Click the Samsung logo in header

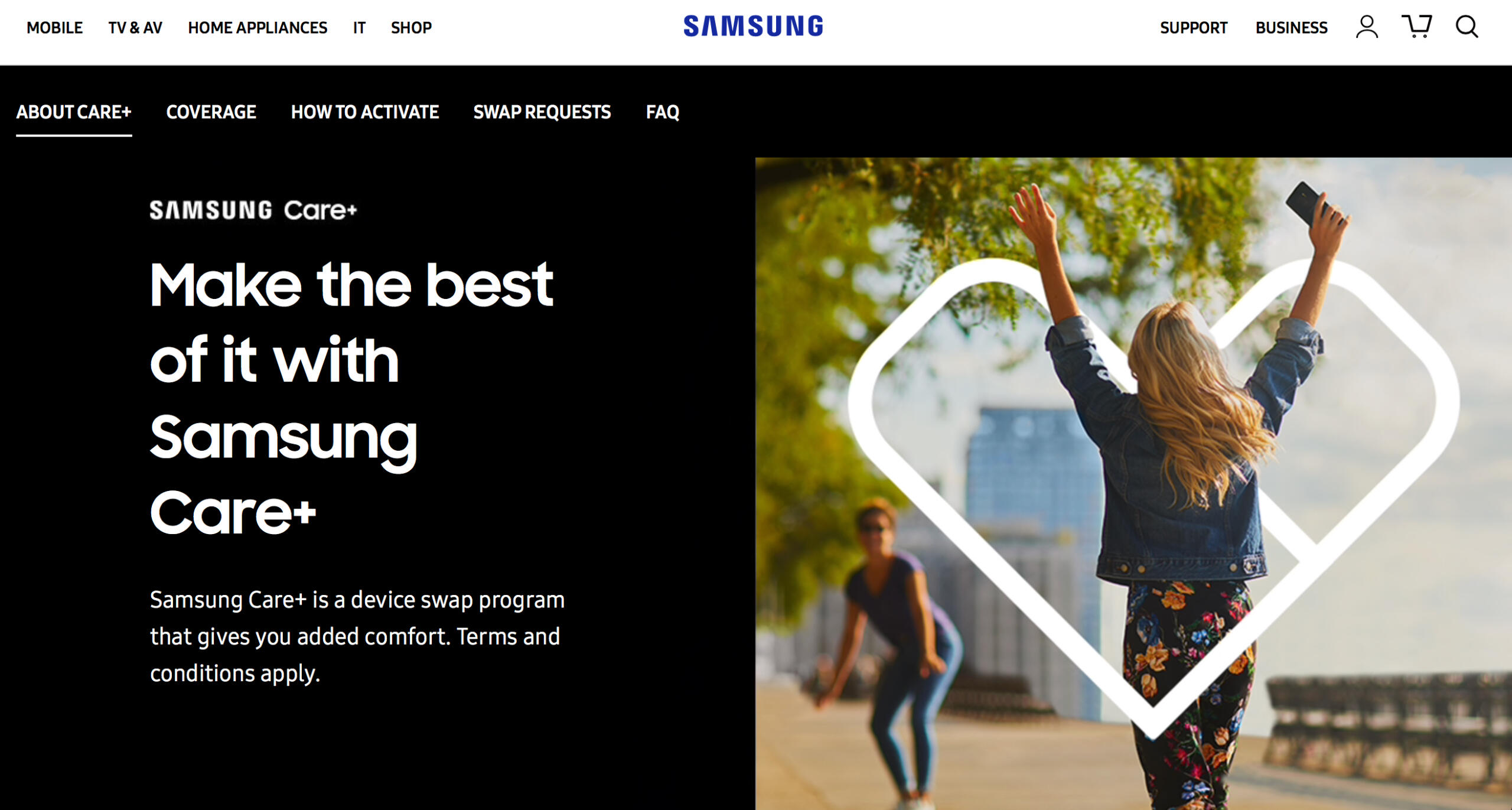click(753, 27)
